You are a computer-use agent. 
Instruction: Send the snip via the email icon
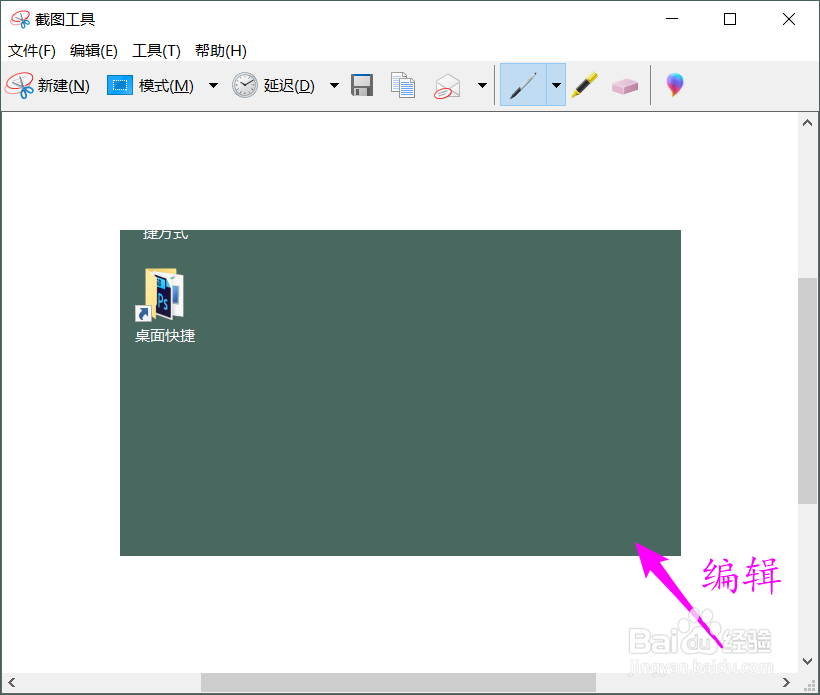click(x=446, y=85)
